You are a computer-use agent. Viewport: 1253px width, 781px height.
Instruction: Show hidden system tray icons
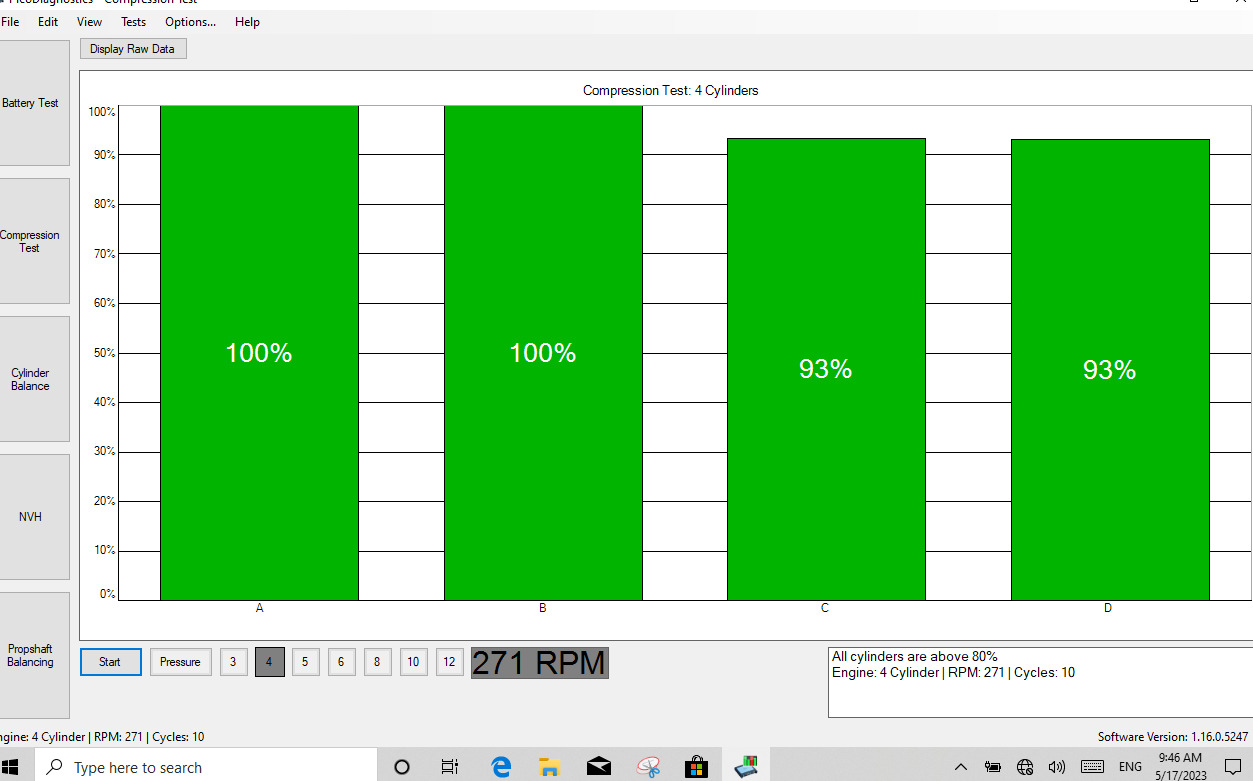tap(961, 767)
